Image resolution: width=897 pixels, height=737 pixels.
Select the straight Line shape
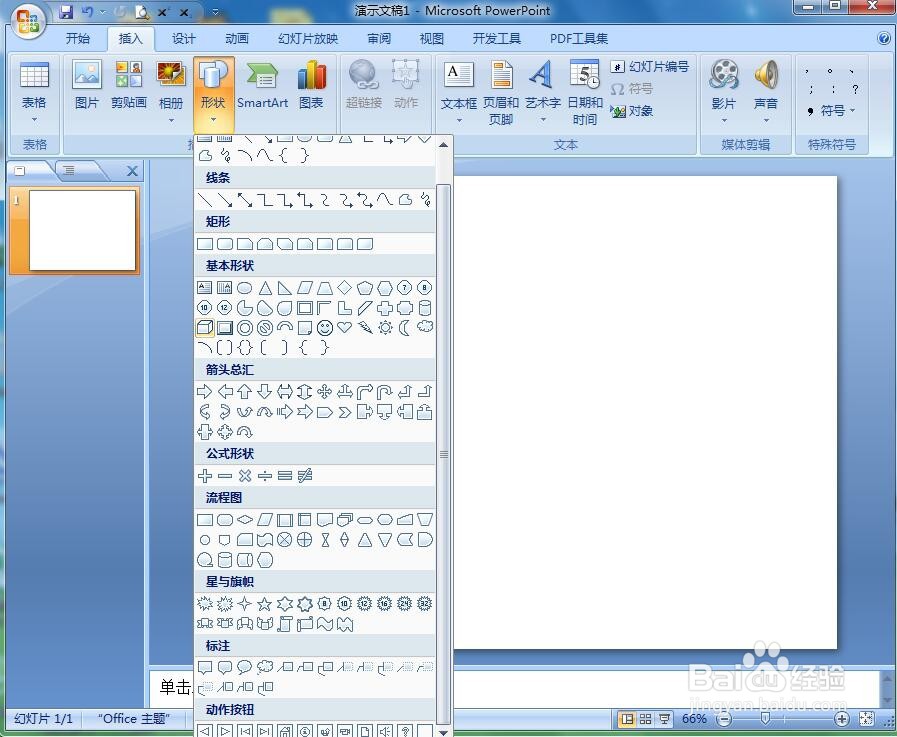point(205,200)
